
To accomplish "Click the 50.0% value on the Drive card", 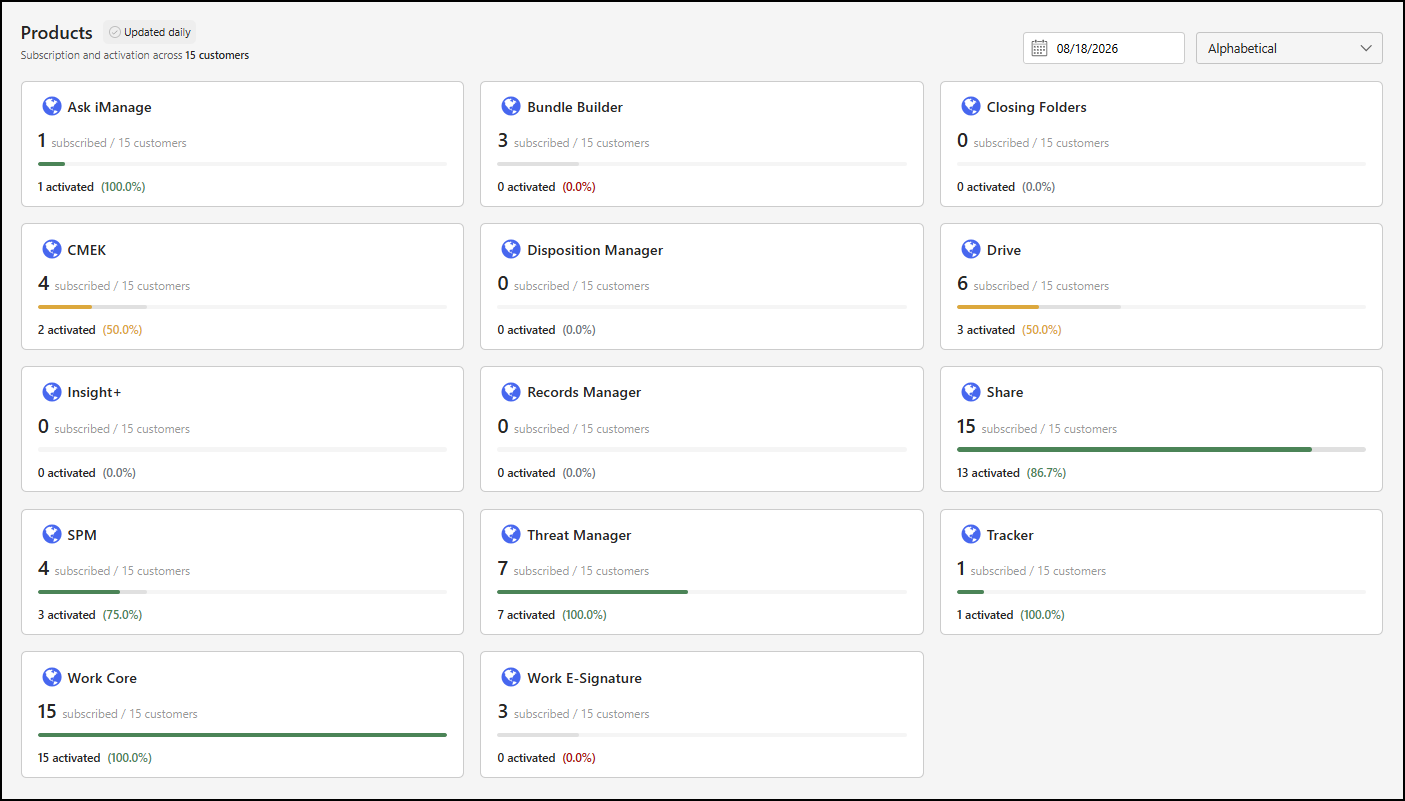I will 1041,330.
